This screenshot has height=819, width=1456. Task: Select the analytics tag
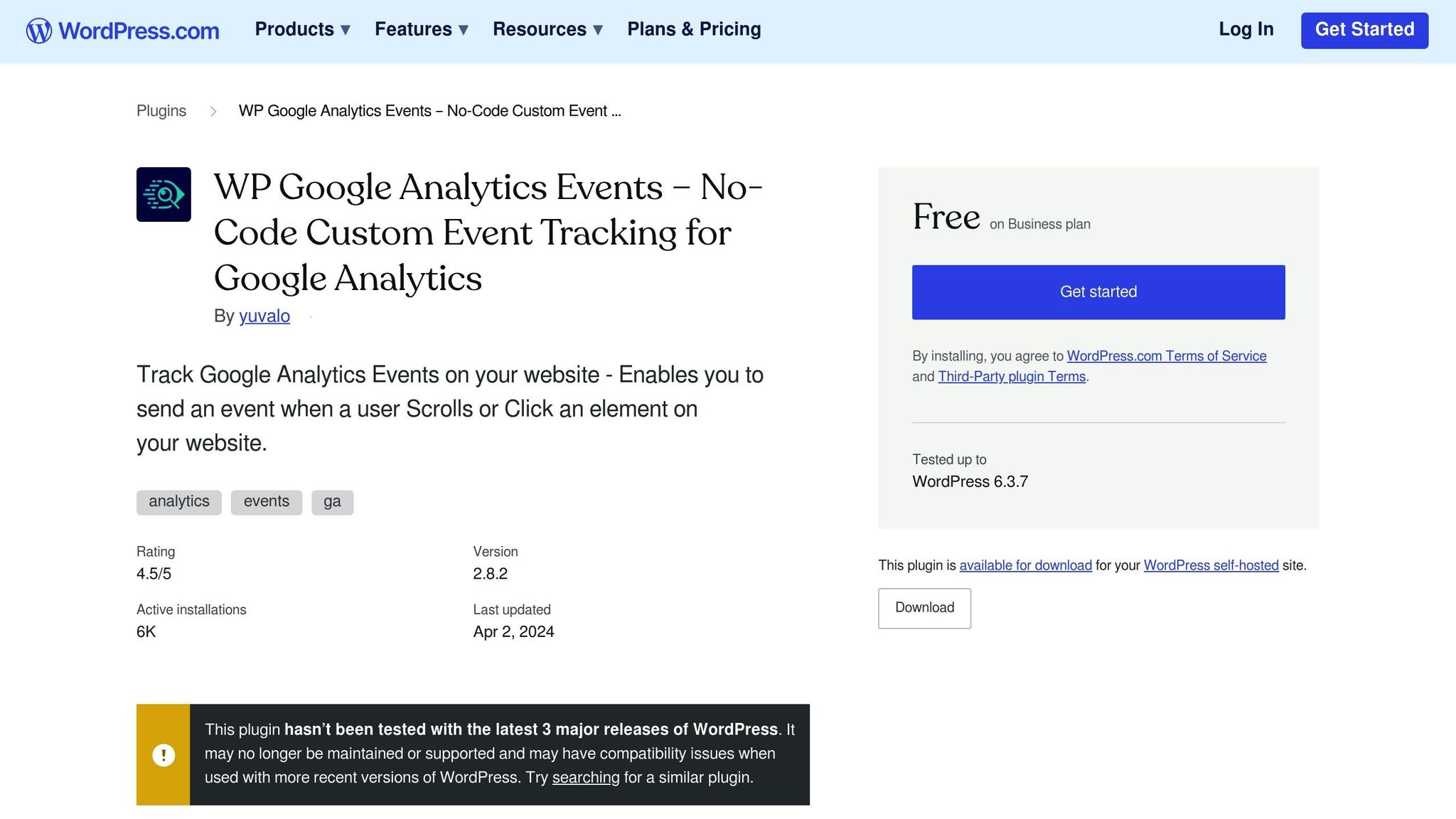click(178, 501)
